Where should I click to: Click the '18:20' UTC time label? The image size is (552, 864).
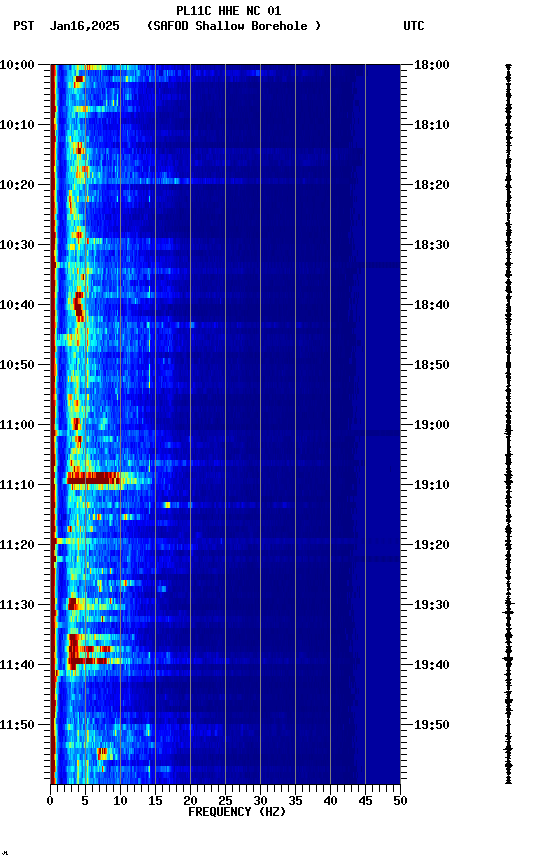[x=432, y=185]
